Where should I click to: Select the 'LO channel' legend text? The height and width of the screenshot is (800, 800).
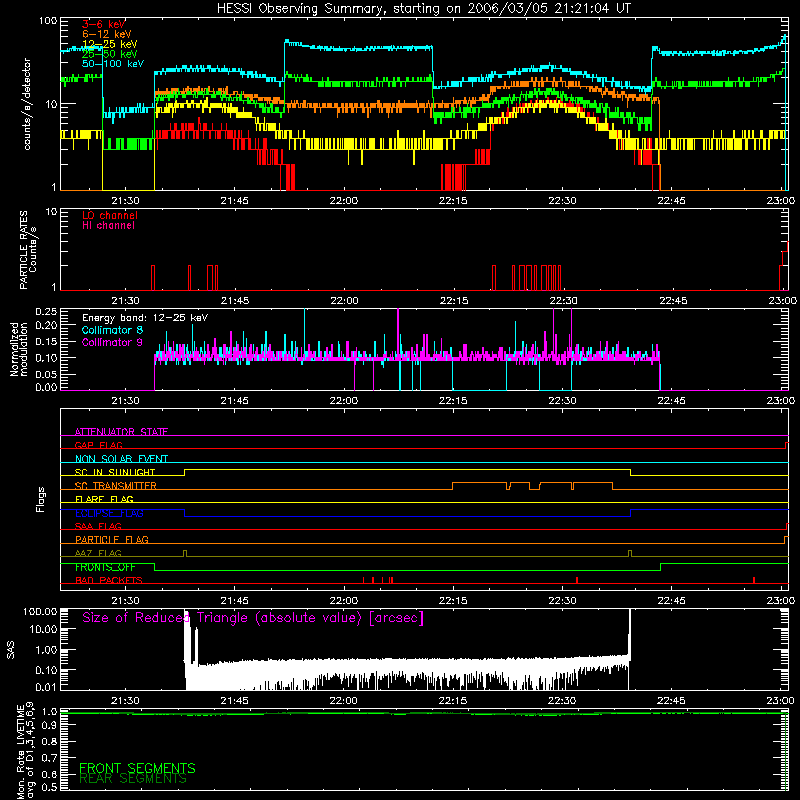(x=110, y=215)
